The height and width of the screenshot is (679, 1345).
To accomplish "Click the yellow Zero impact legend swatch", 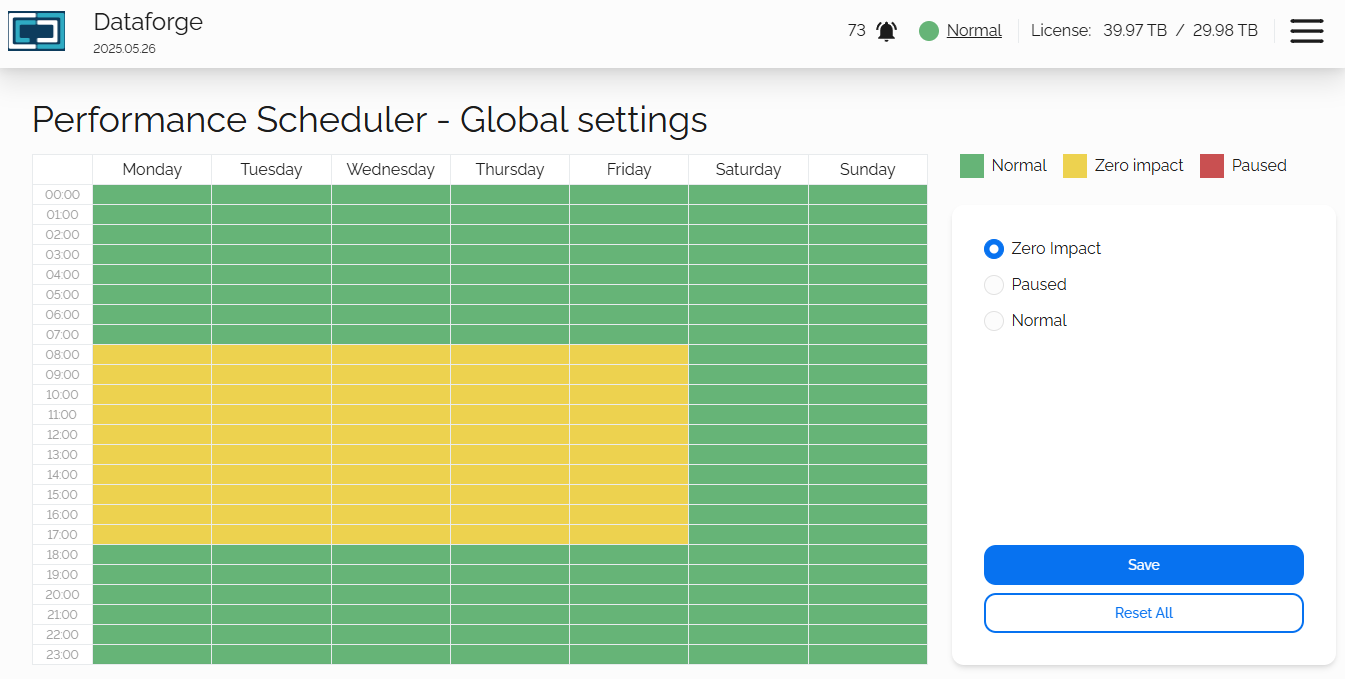I will point(1075,166).
